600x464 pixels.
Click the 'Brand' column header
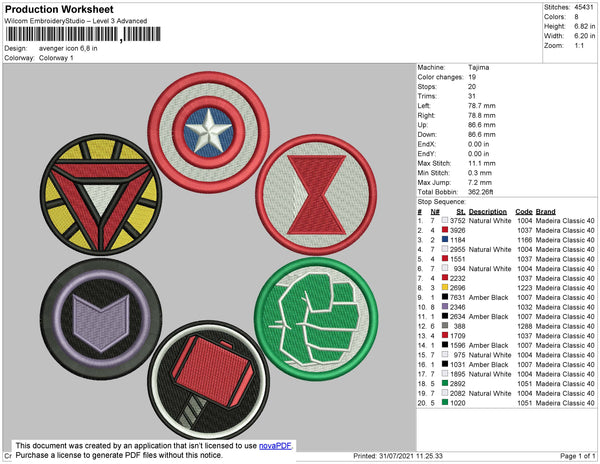[x=546, y=212]
